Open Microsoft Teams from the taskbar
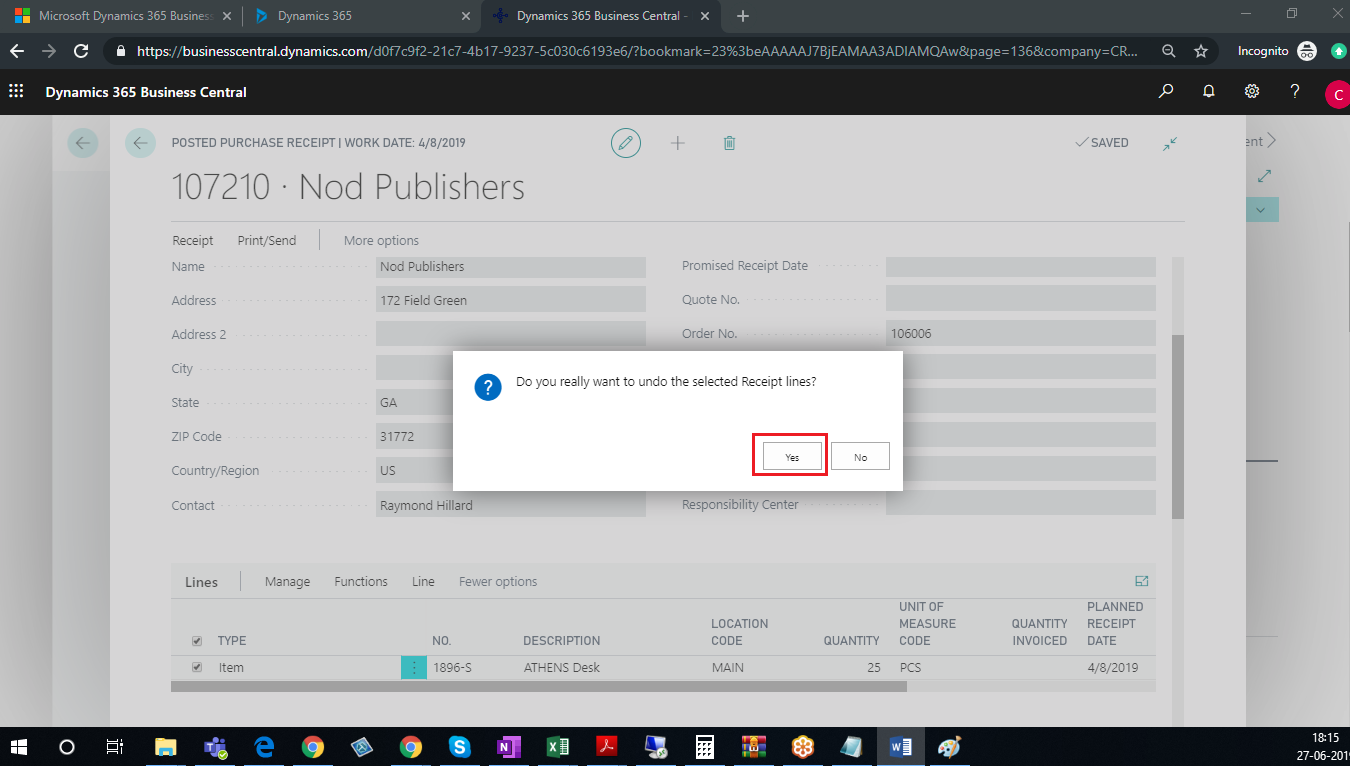 click(215, 747)
